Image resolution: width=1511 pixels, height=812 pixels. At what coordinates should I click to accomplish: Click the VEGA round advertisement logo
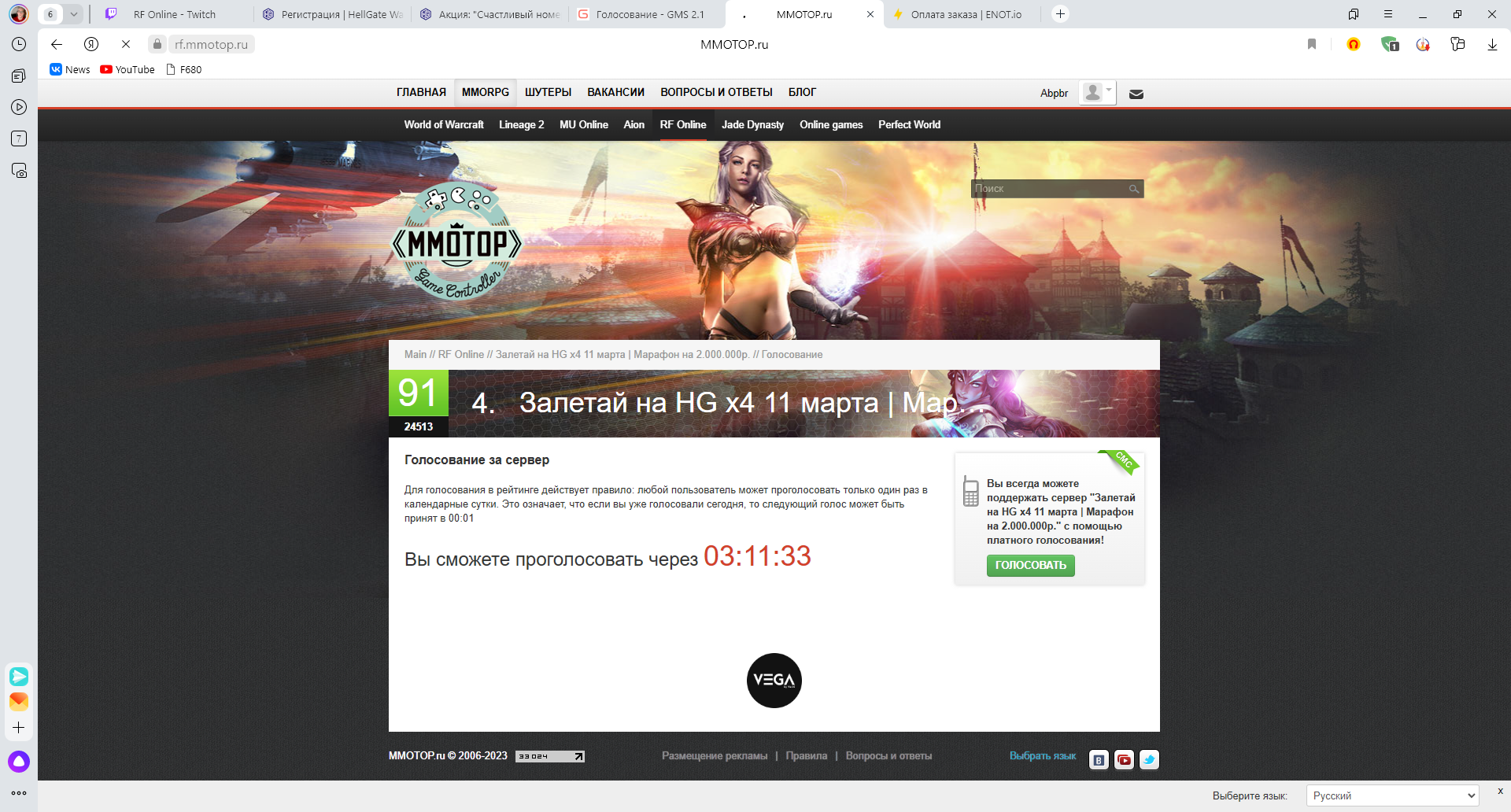coord(774,681)
